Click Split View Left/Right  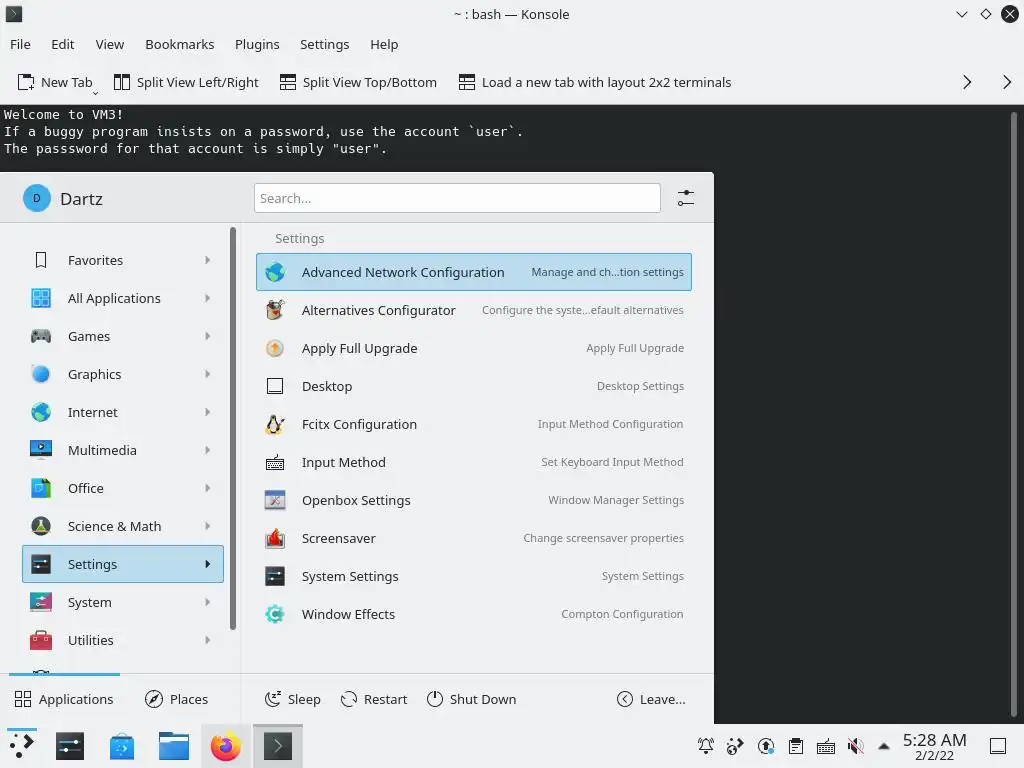point(186,82)
